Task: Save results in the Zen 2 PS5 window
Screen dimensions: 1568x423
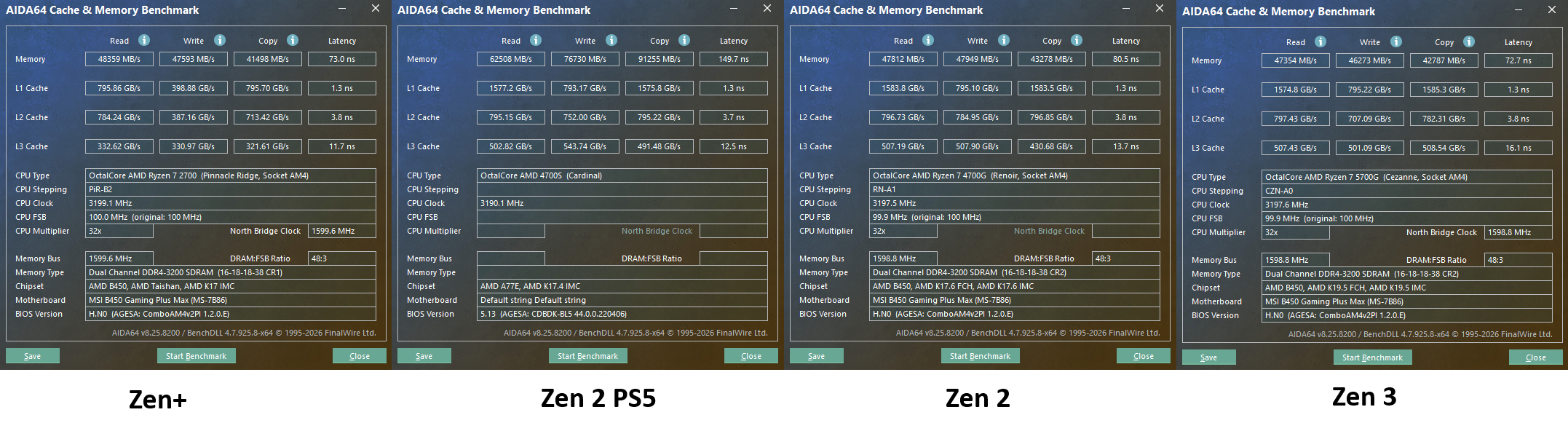Action: pos(424,356)
